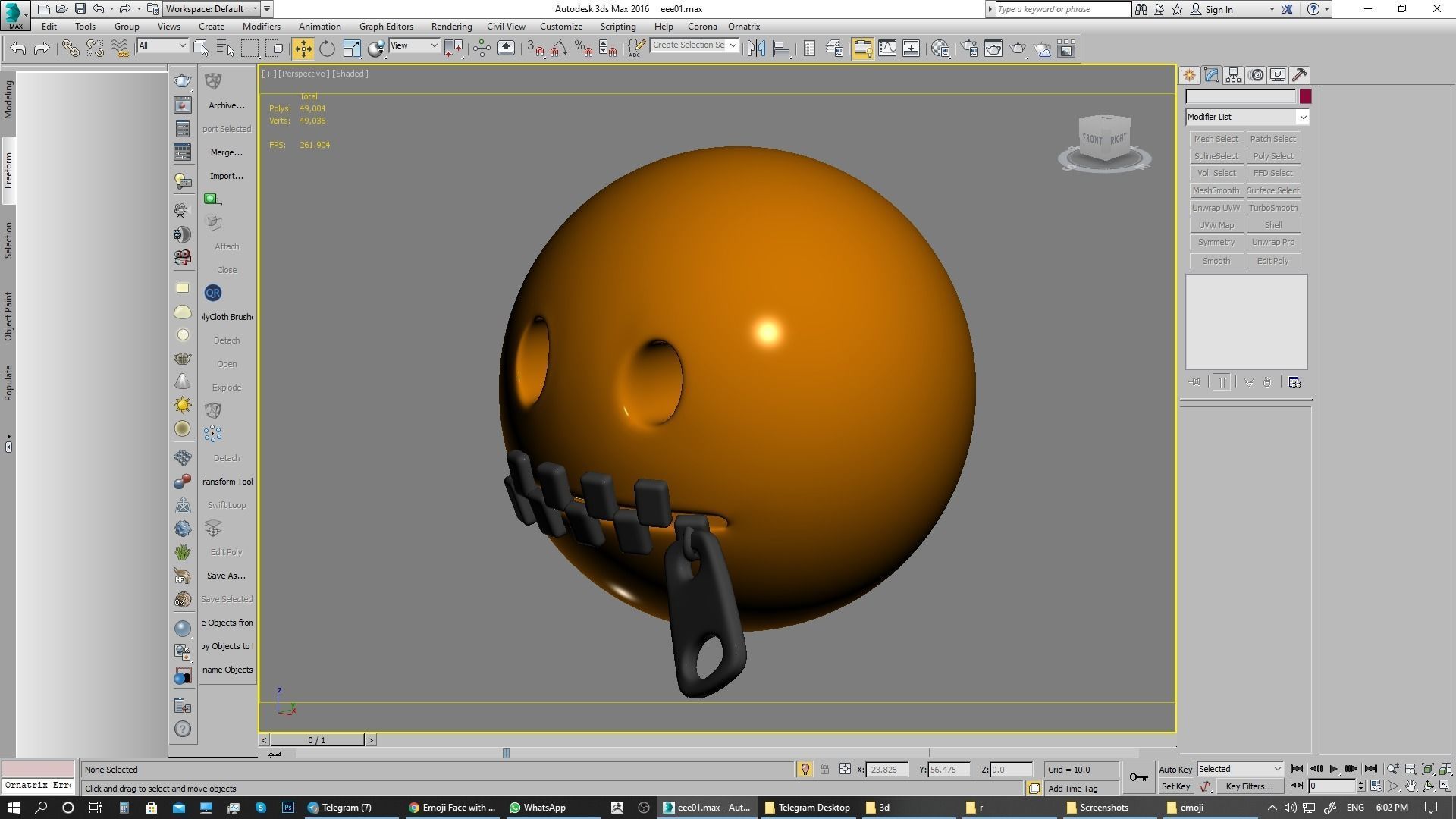Screen dimensions: 1456x819
Task: Click the current frame number field
Action: coord(1332,786)
